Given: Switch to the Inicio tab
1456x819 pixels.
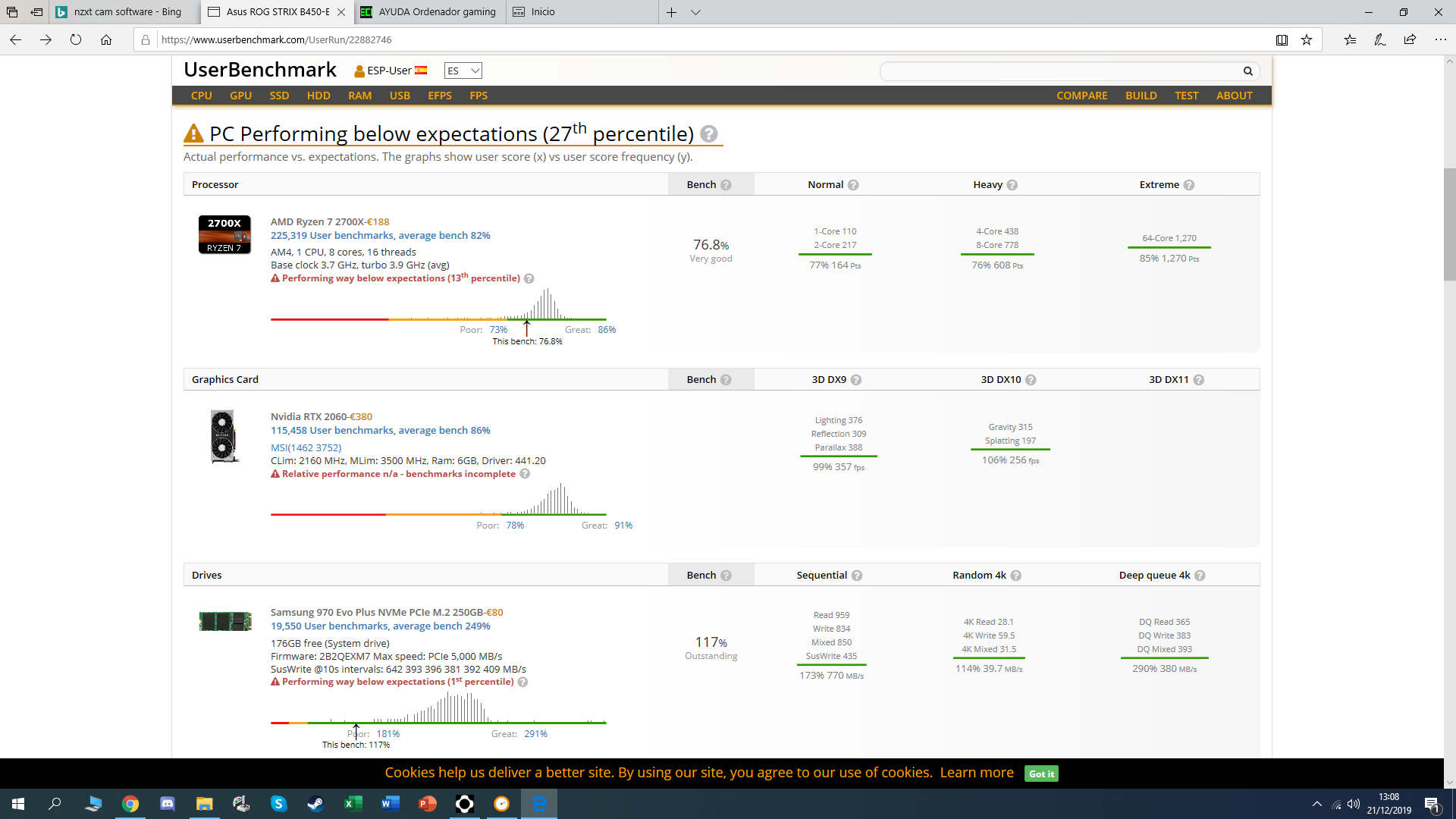Looking at the screenshot, I should pyautogui.click(x=581, y=12).
